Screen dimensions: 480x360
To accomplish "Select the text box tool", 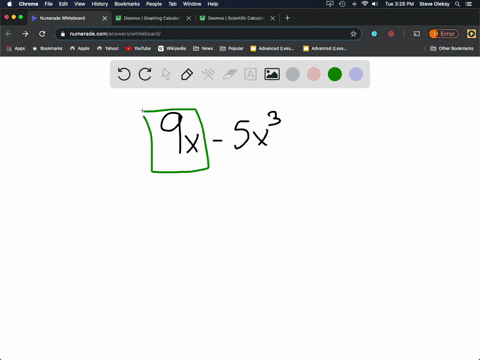I will click(250, 74).
